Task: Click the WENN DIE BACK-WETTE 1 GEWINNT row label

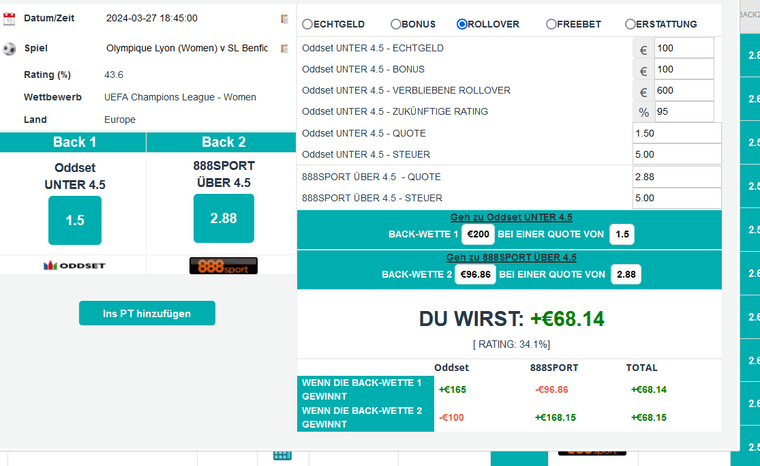Action: tap(365, 389)
